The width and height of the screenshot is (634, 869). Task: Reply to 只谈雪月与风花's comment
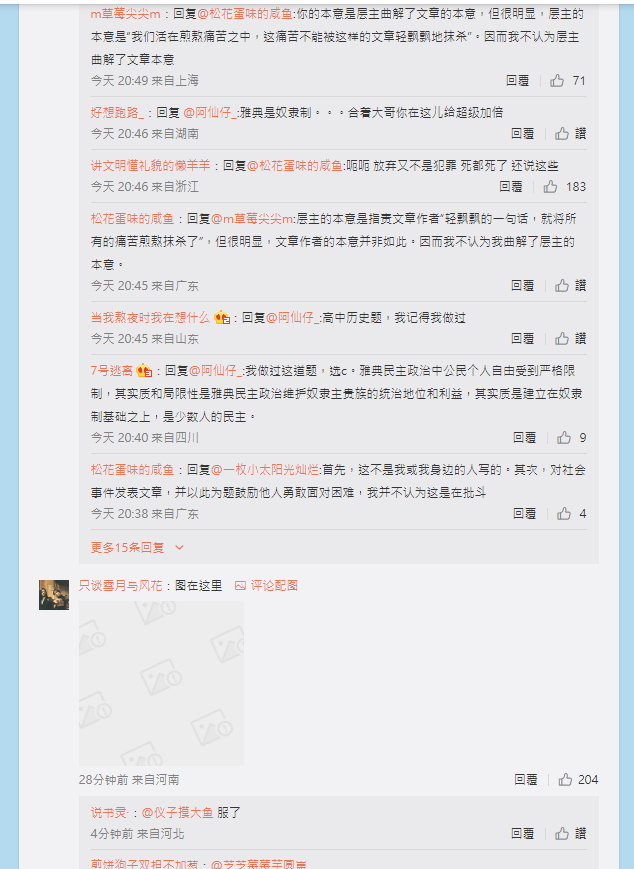525,780
